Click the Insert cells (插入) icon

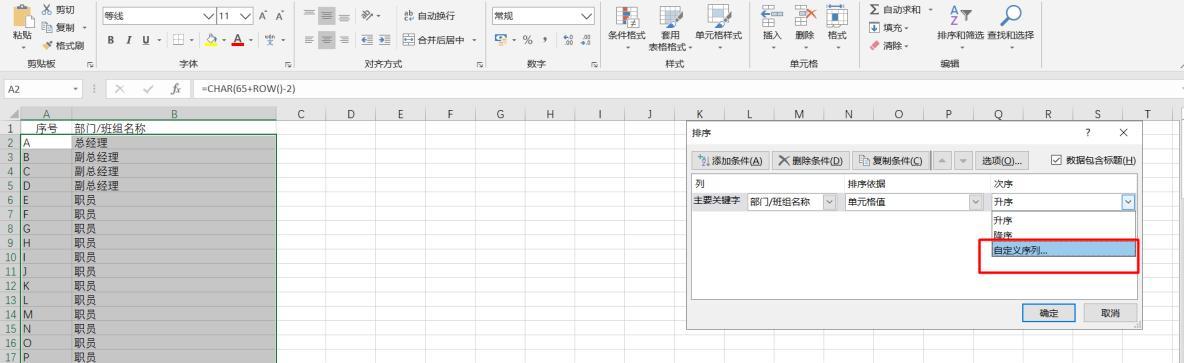(772, 16)
